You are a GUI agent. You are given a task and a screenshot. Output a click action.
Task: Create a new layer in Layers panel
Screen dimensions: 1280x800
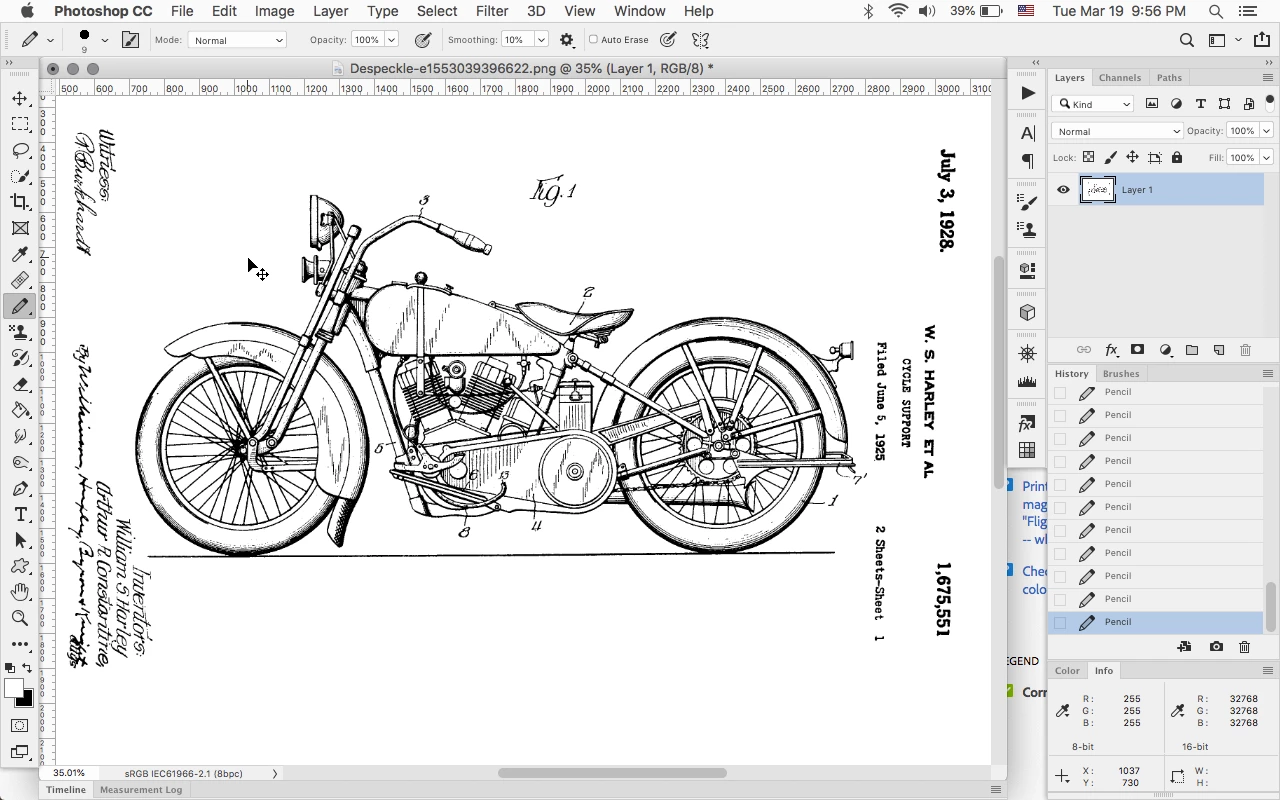click(x=1219, y=350)
